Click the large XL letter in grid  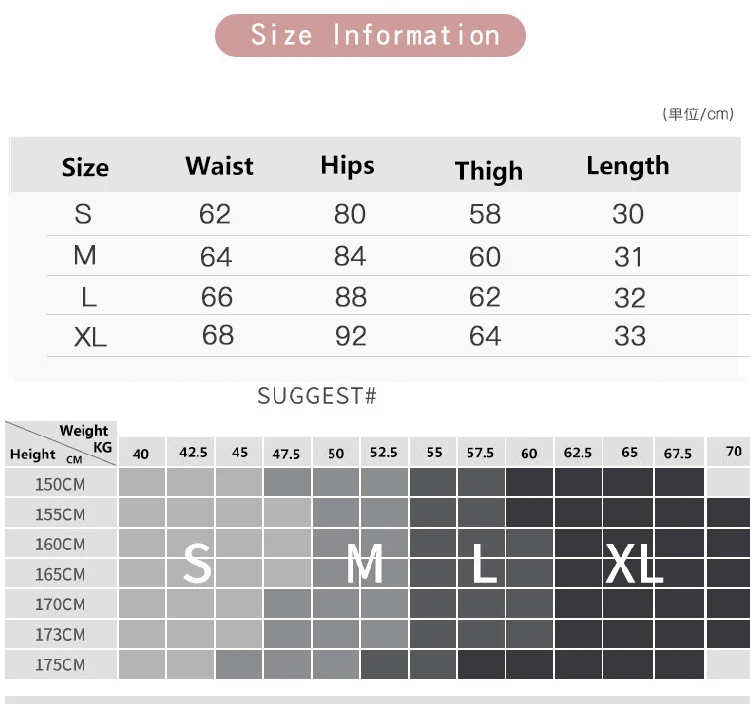pyautogui.click(x=634, y=564)
